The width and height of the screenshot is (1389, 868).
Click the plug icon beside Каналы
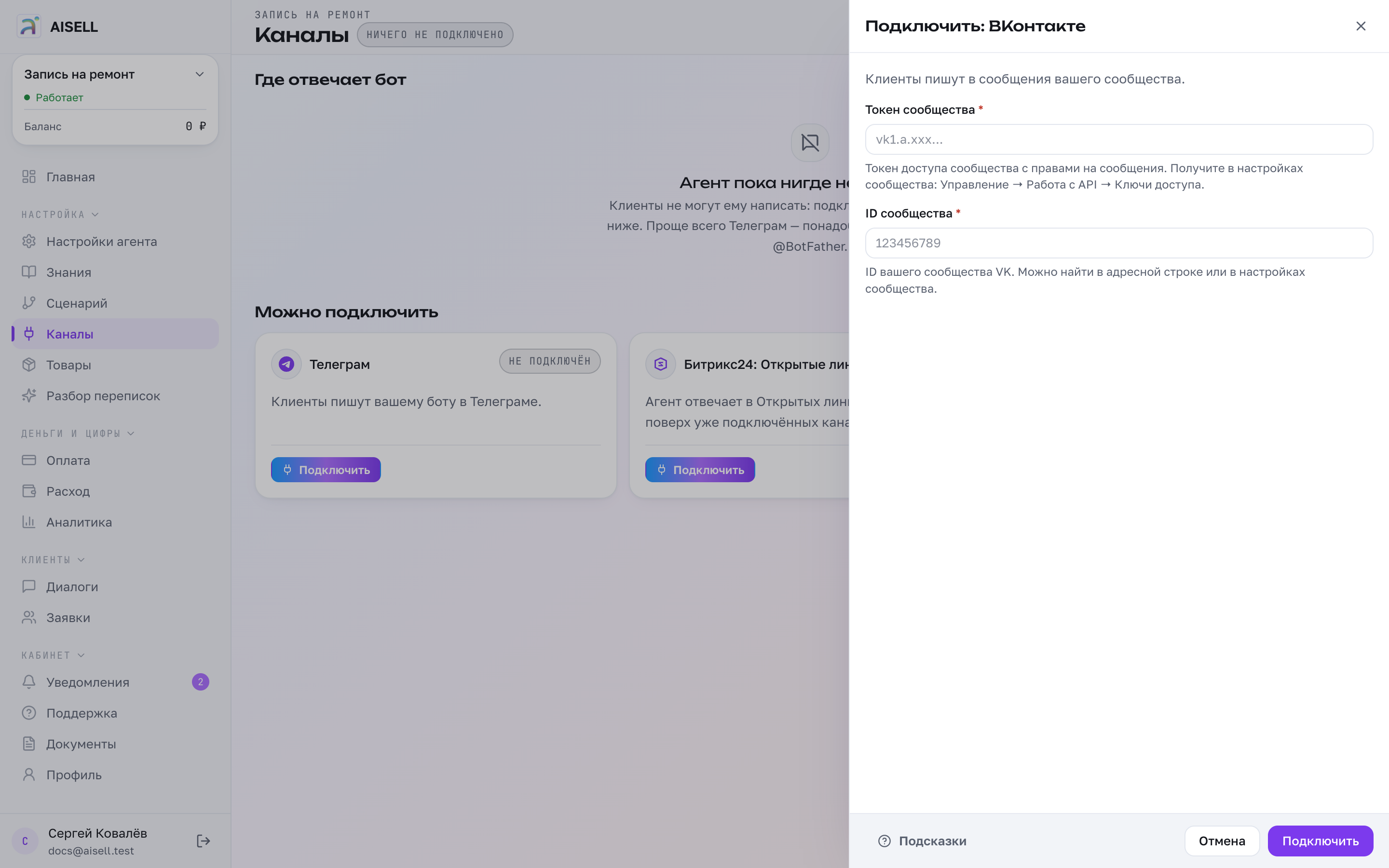click(29, 334)
